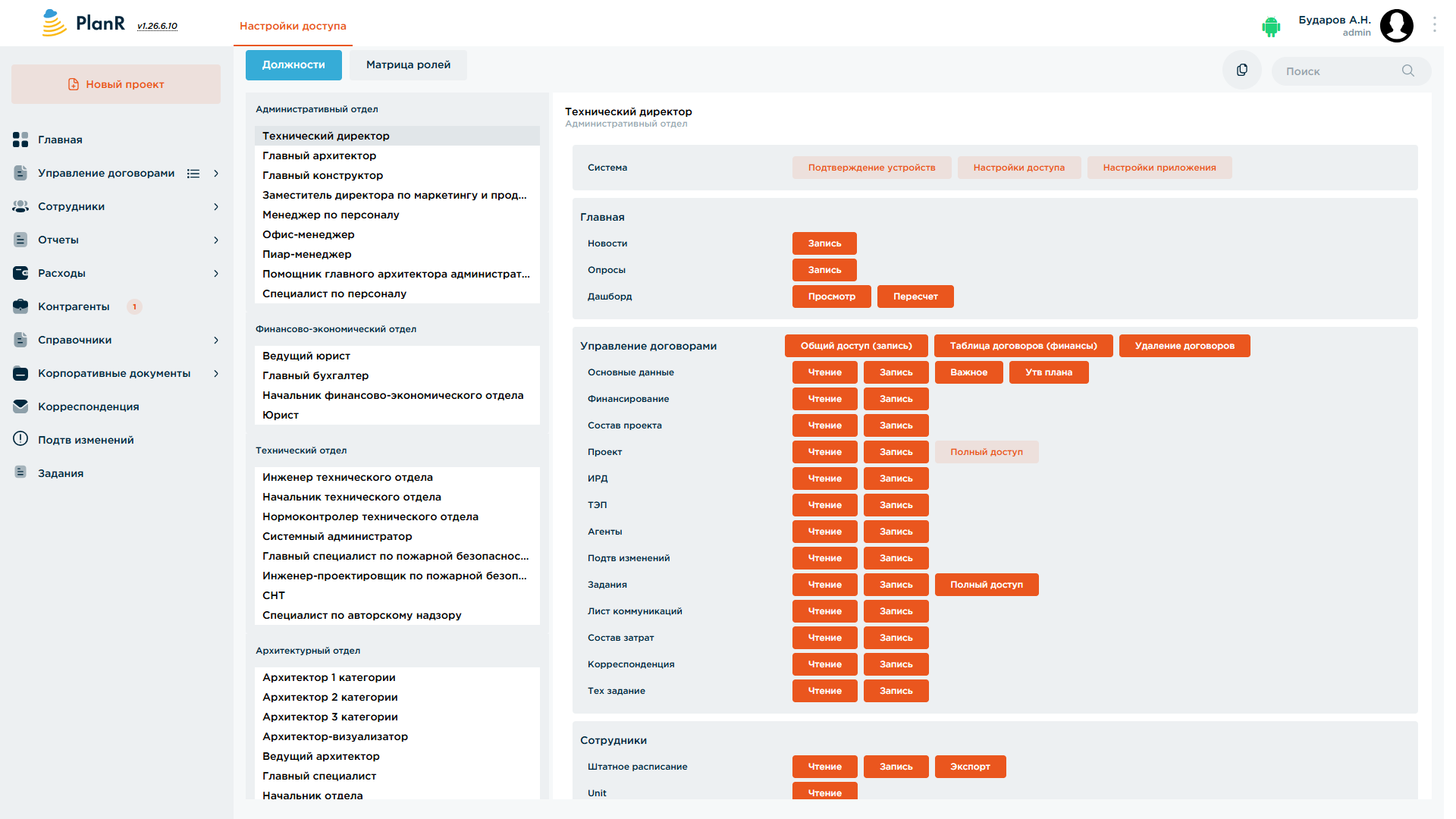Screen dimensions: 1456x819
Task: Toggle Пересчет permission for Дашборд
Action: (x=915, y=297)
